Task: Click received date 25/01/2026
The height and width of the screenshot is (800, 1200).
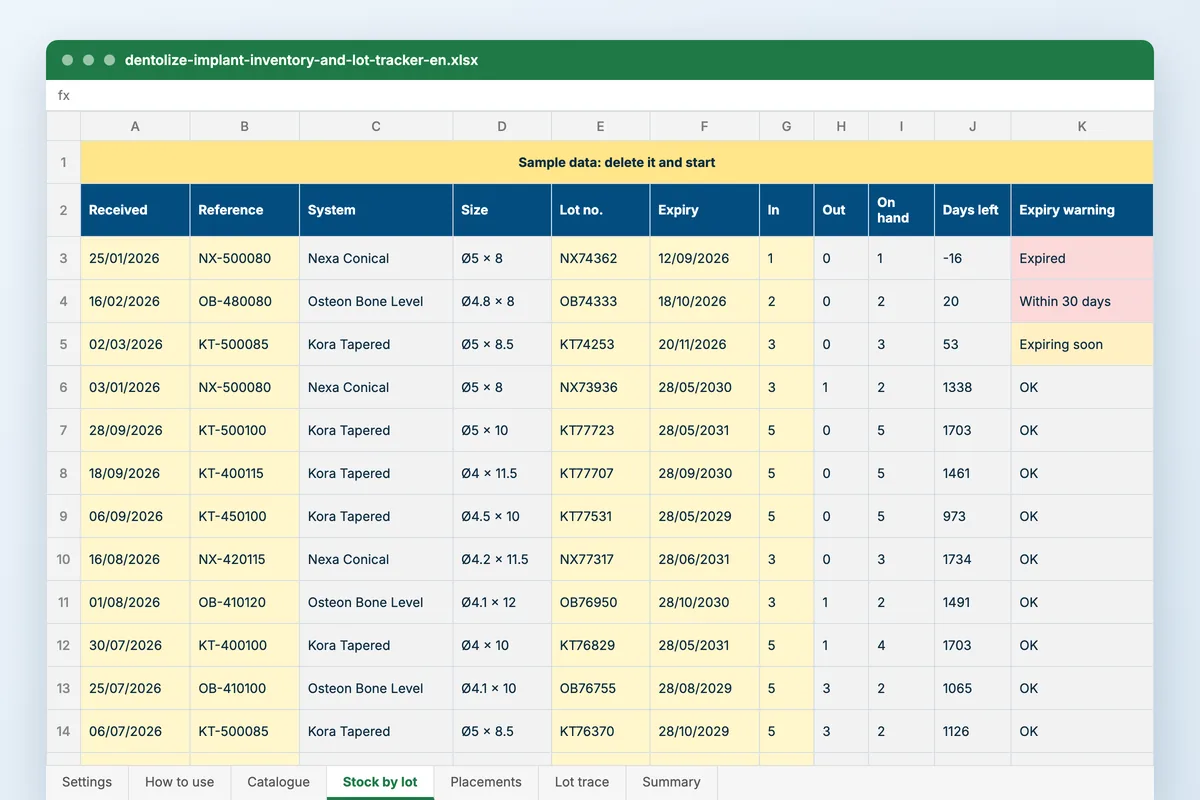Action: pyautogui.click(x=135, y=258)
